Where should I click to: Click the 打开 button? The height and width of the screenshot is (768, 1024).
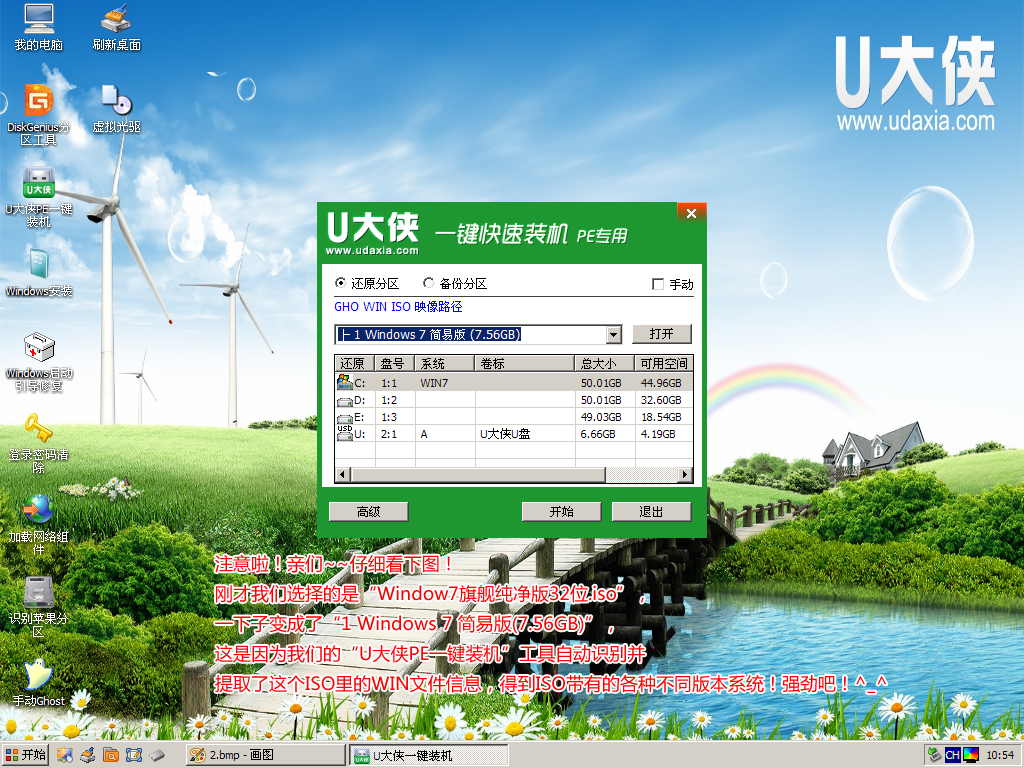pos(662,334)
